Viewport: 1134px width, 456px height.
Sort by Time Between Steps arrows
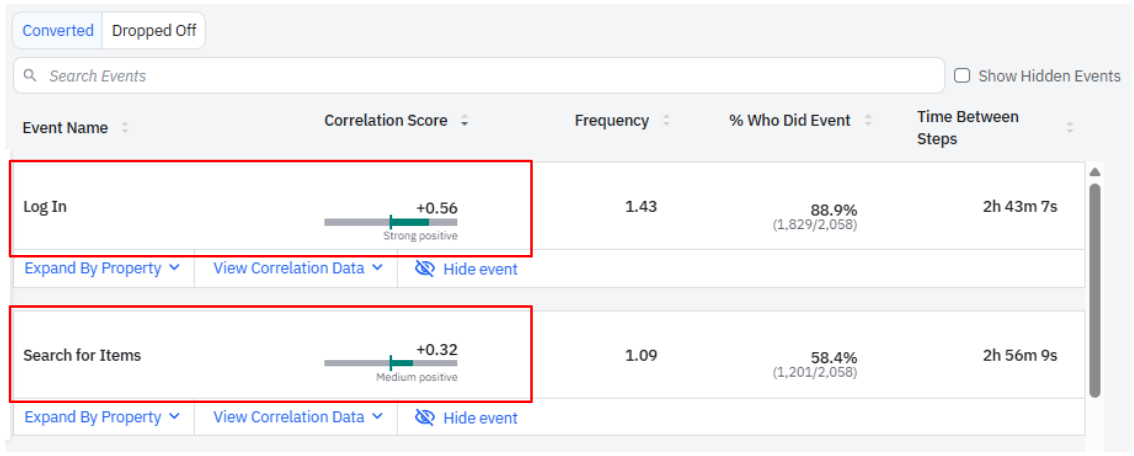pos(1069,128)
